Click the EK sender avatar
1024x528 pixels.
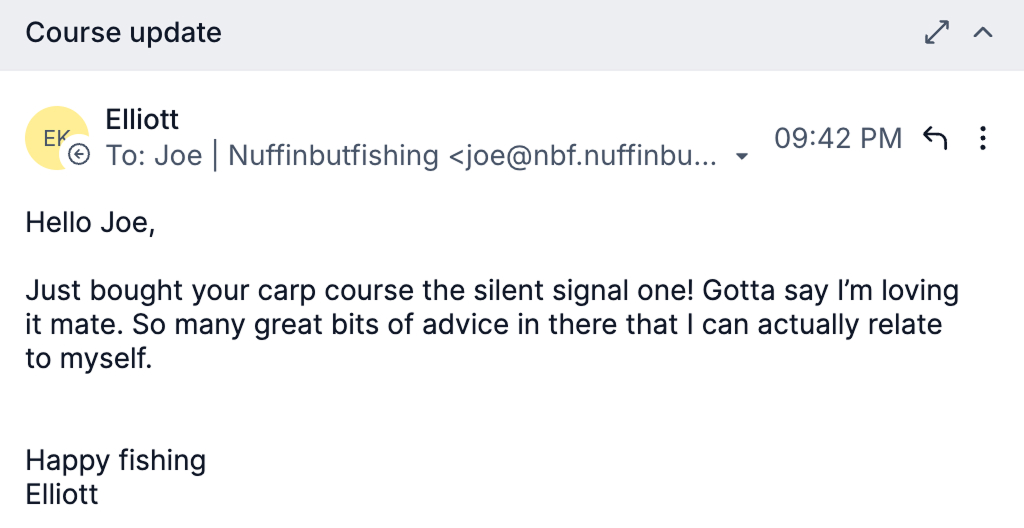point(56,138)
